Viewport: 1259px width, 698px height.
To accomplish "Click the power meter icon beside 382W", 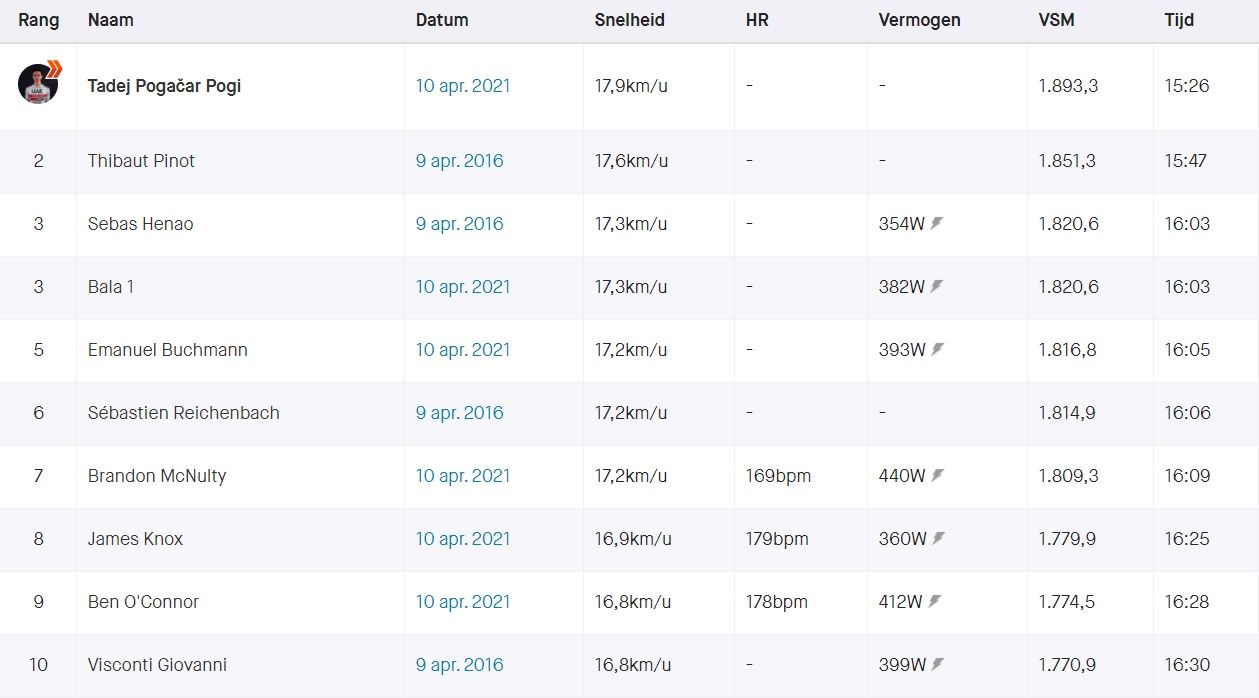I will tap(937, 287).
